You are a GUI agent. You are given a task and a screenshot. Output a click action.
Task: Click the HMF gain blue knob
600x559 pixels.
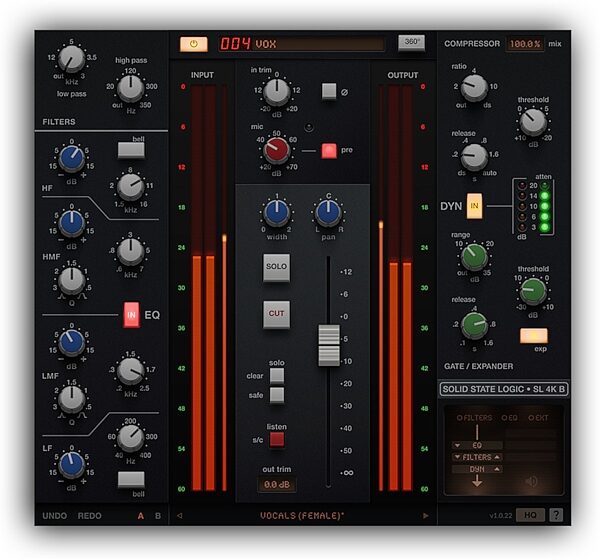(x=72, y=223)
